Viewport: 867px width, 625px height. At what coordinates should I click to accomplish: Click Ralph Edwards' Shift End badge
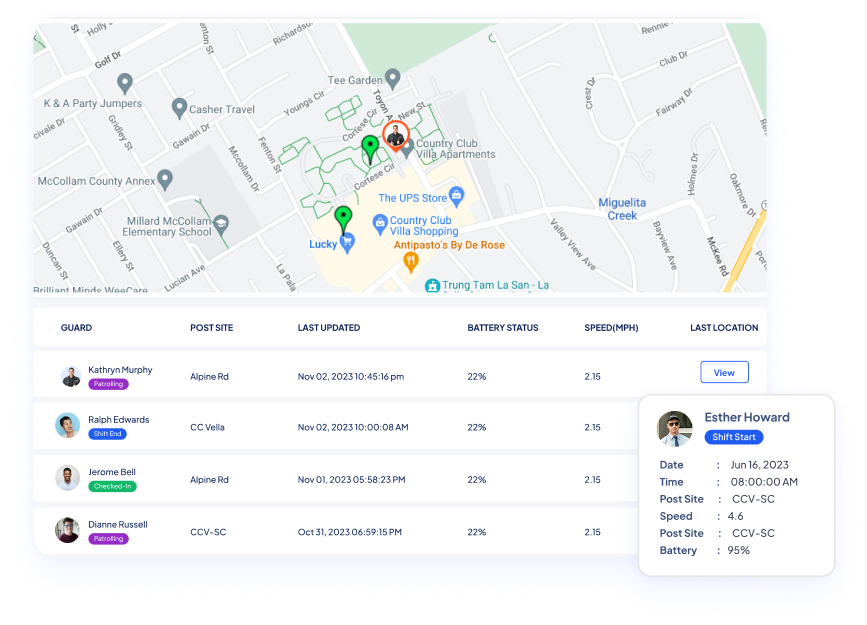coord(107,434)
